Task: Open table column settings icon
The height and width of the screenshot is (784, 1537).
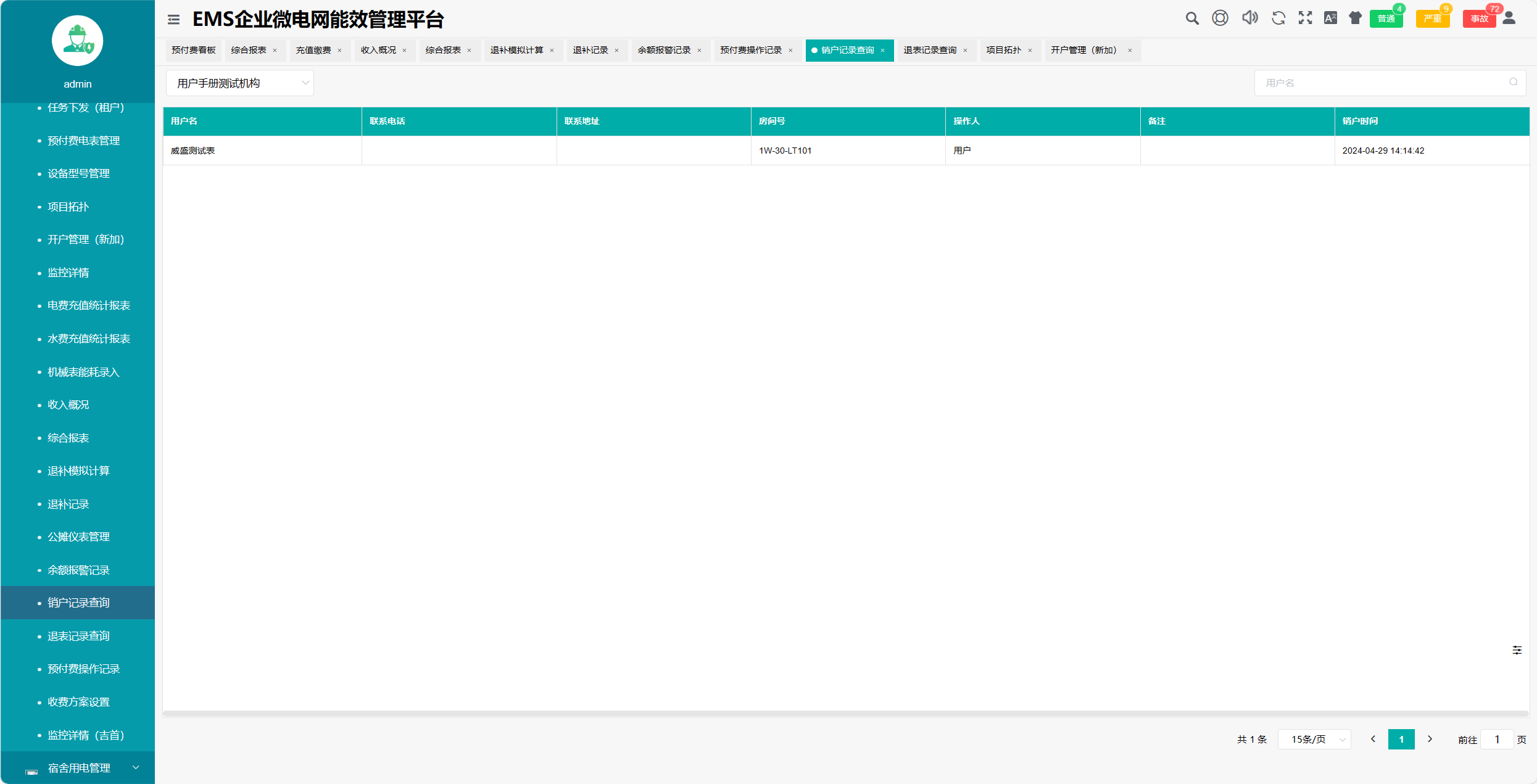Action: (x=1517, y=650)
